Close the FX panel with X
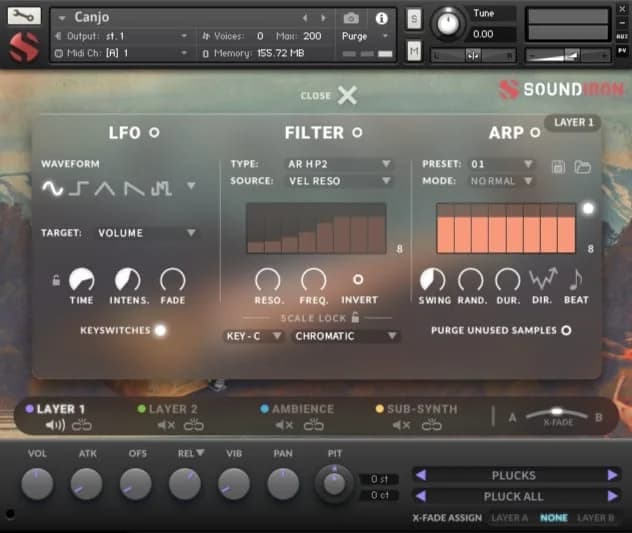Image resolution: width=632 pixels, height=533 pixels. click(346, 96)
